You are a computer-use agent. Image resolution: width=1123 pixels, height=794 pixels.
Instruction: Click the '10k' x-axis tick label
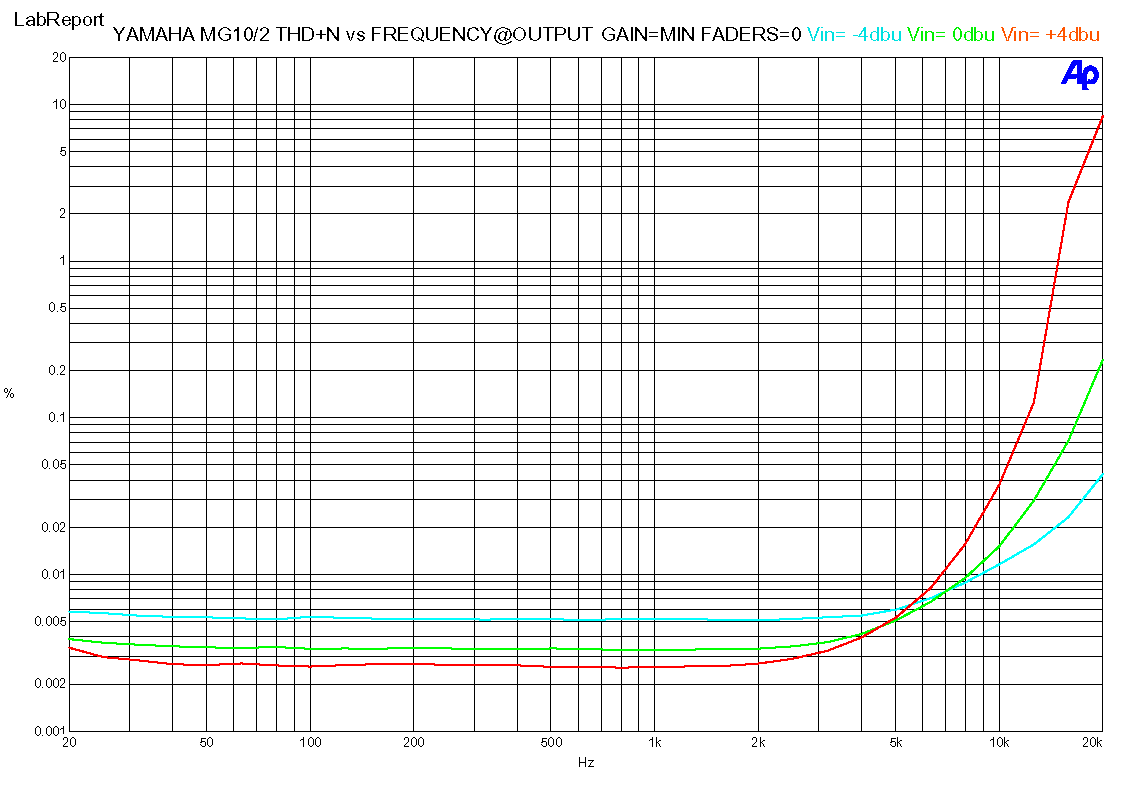click(999, 742)
